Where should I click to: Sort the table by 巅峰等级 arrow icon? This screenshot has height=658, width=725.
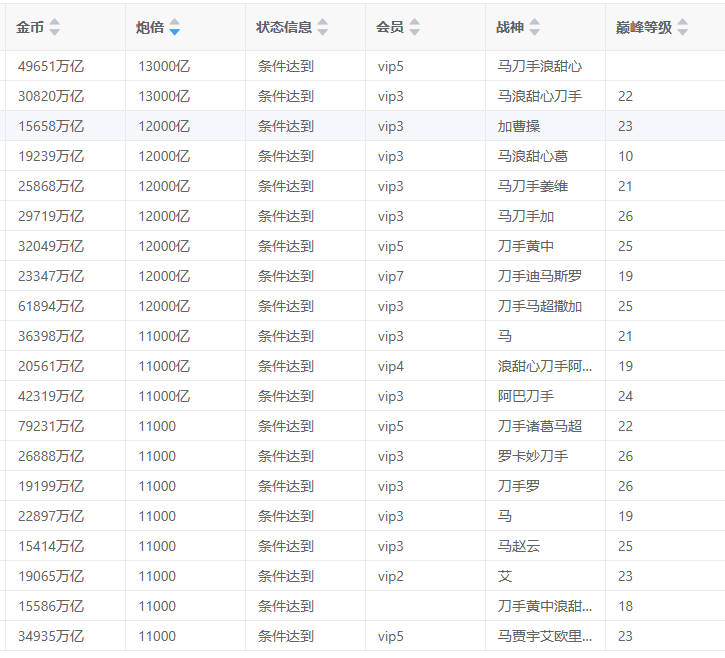coord(682,27)
